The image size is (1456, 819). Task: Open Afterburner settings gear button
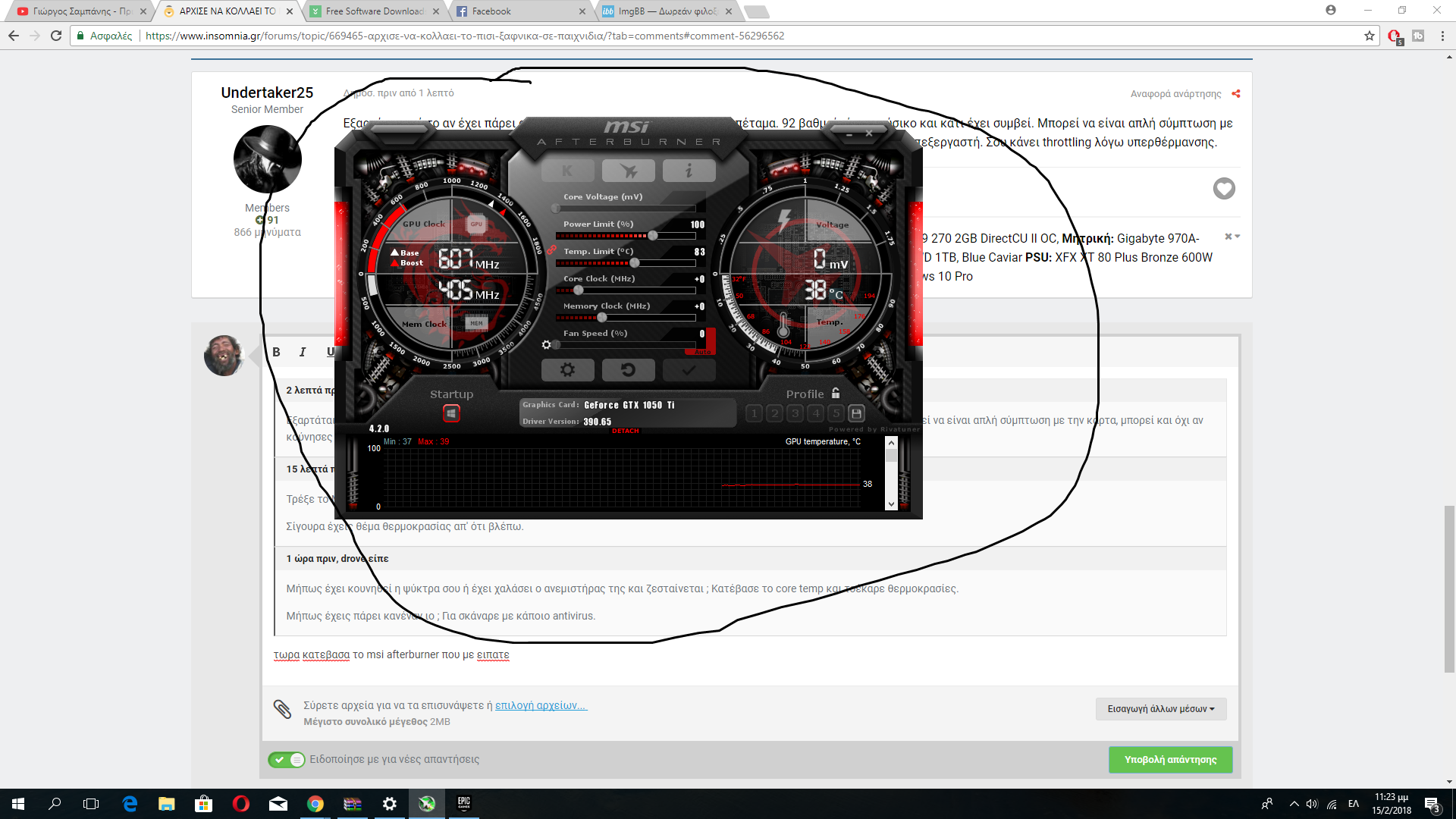(567, 370)
